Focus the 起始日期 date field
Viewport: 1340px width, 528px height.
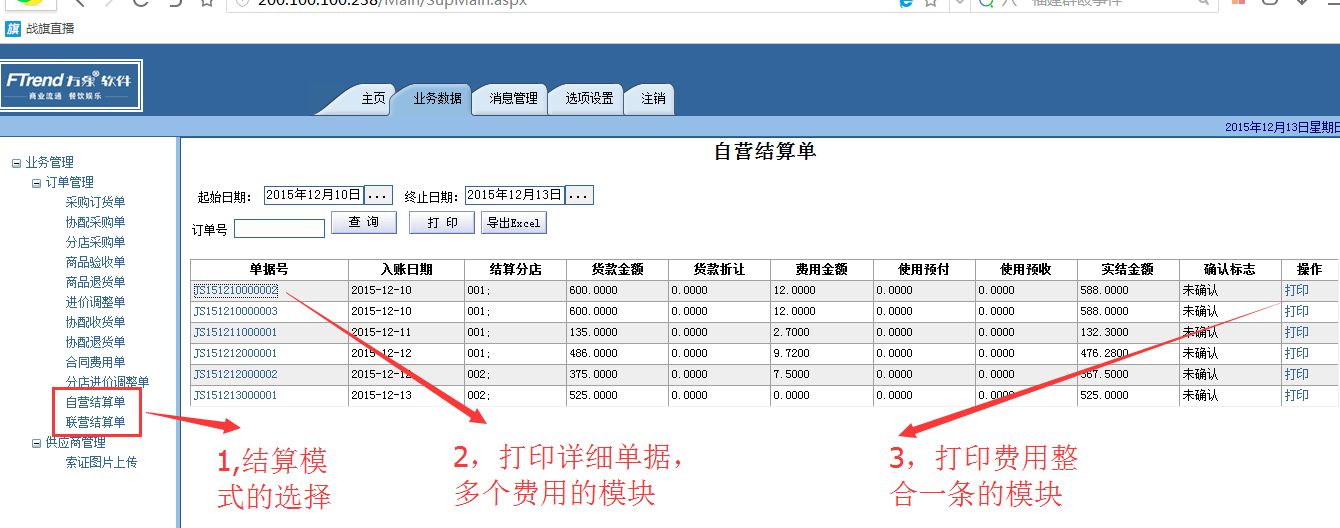coord(313,195)
